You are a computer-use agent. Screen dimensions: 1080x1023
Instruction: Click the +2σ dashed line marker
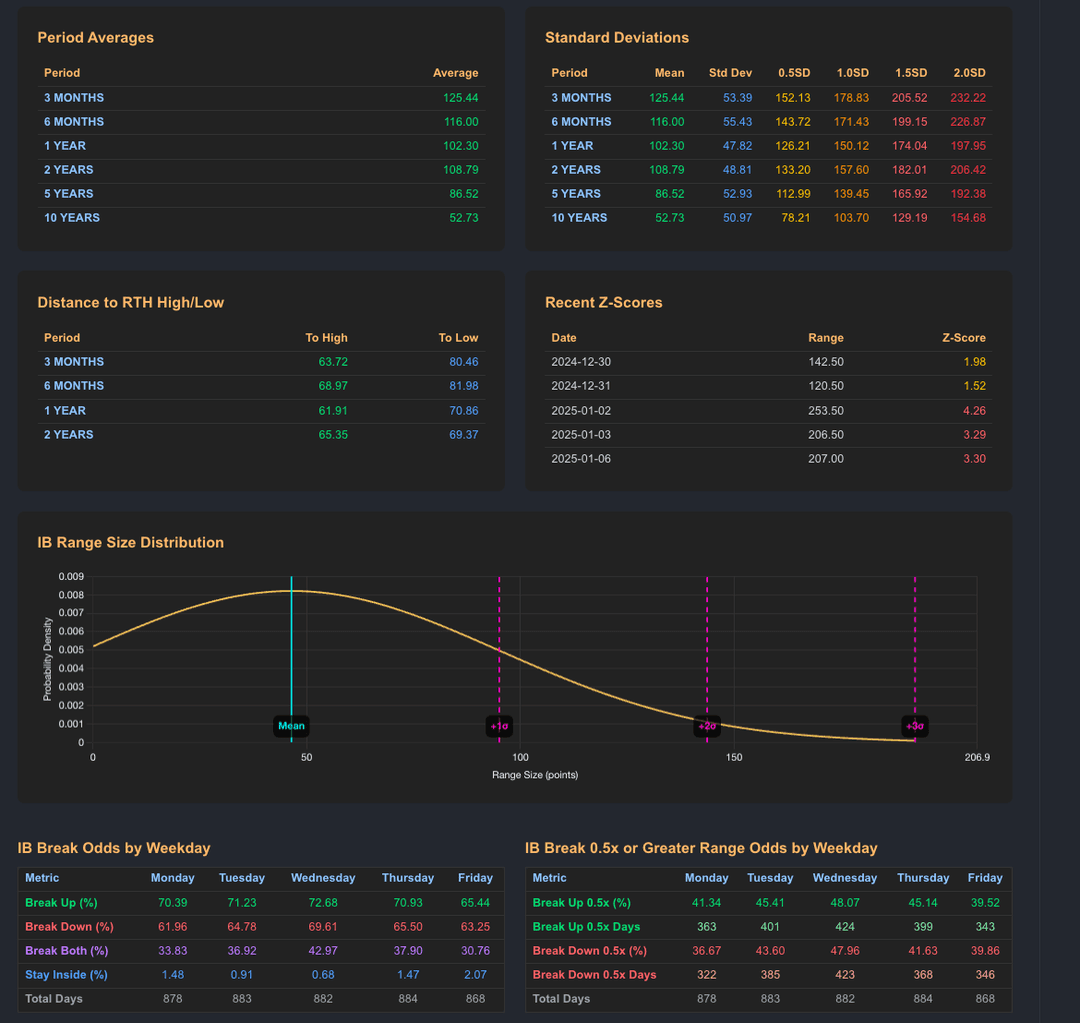707,725
